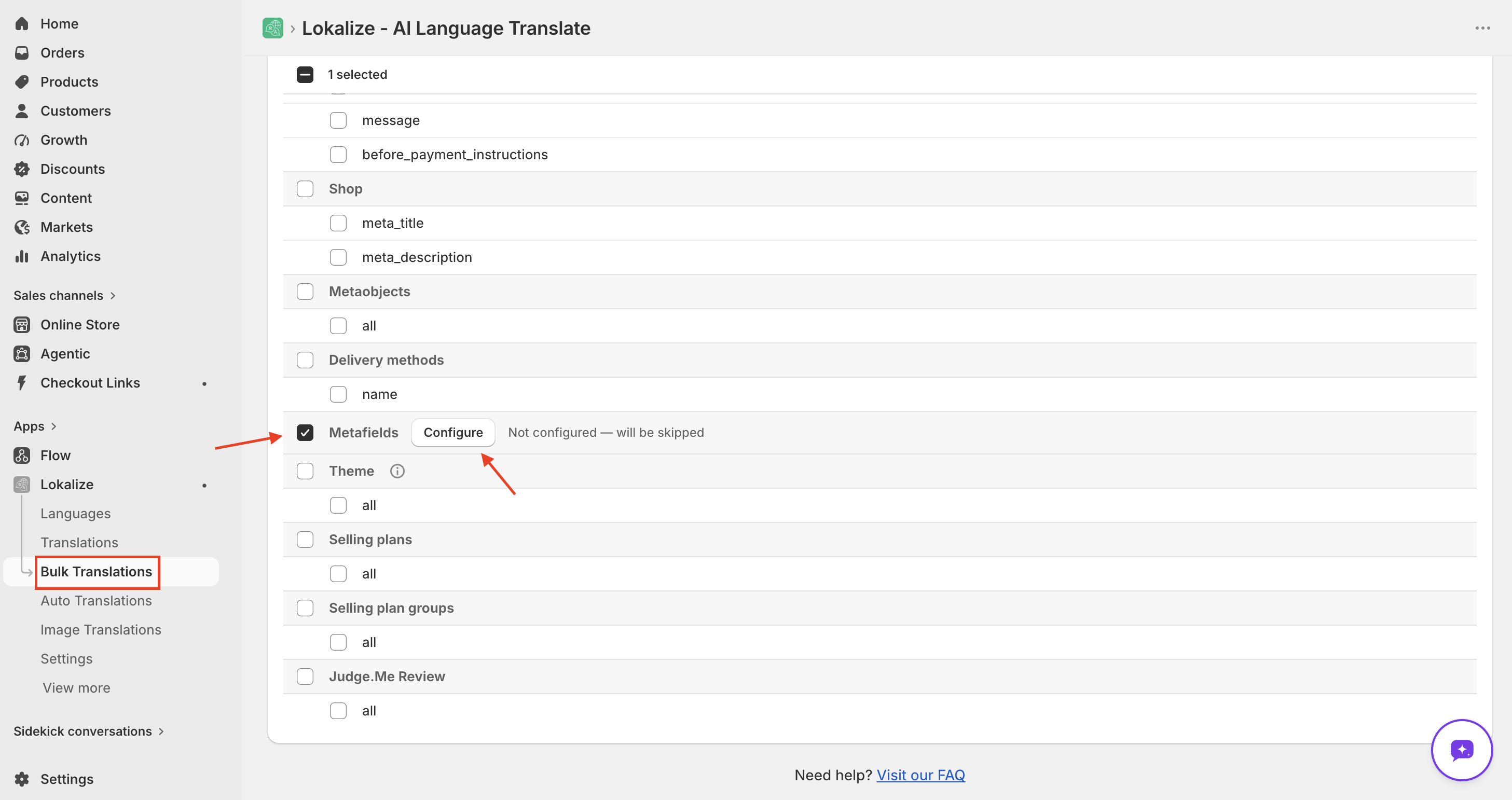Image resolution: width=1512 pixels, height=800 pixels.
Task: Click the Selling plan groups all checkbox
Action: [x=338, y=642]
